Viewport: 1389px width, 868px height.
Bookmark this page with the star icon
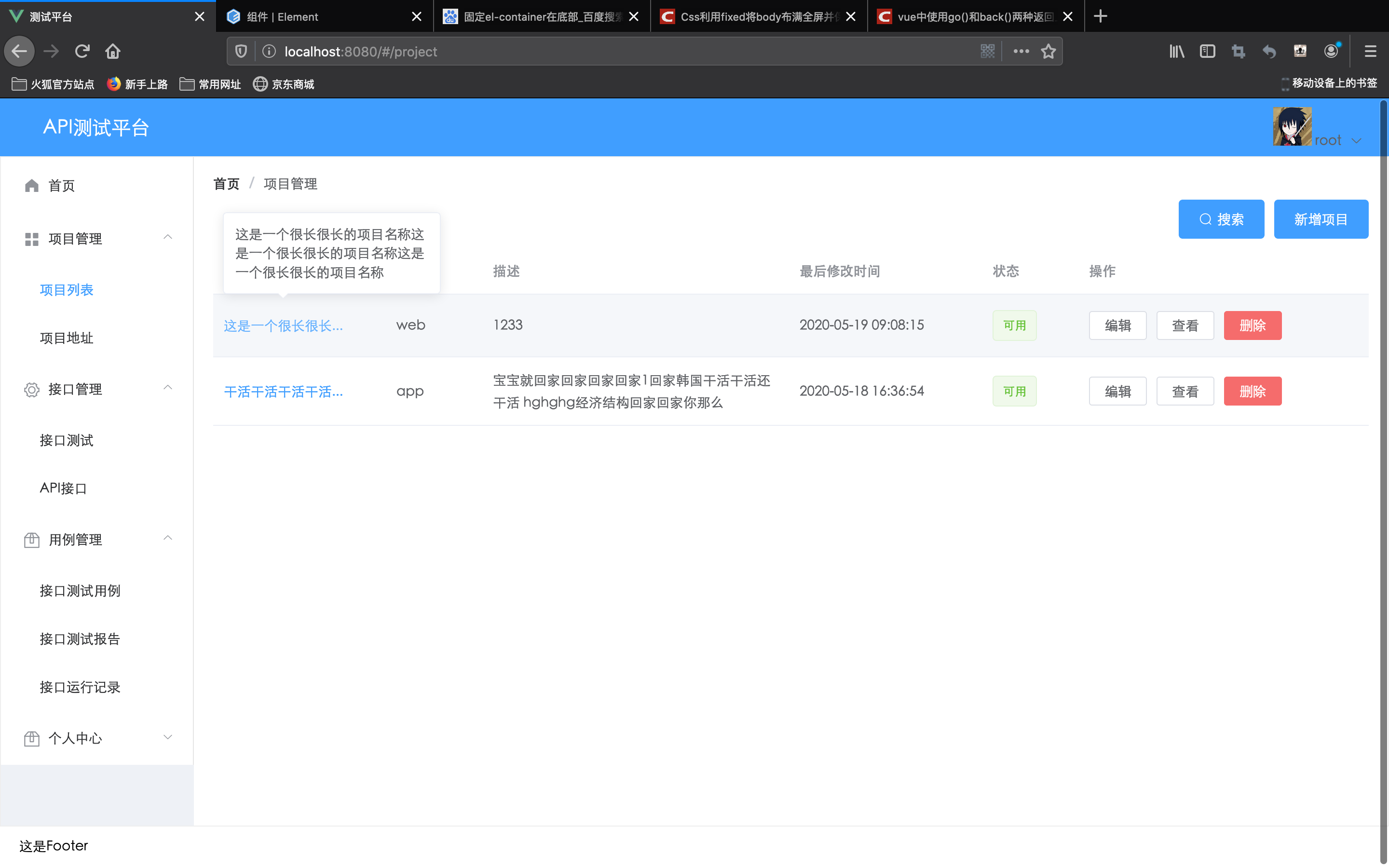[1048, 52]
